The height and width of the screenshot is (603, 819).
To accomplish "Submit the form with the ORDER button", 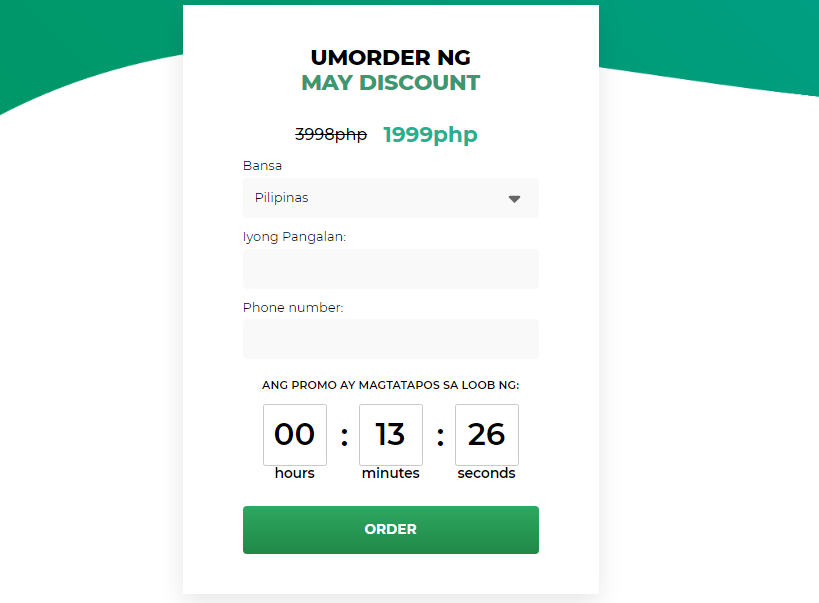I will click(x=391, y=530).
